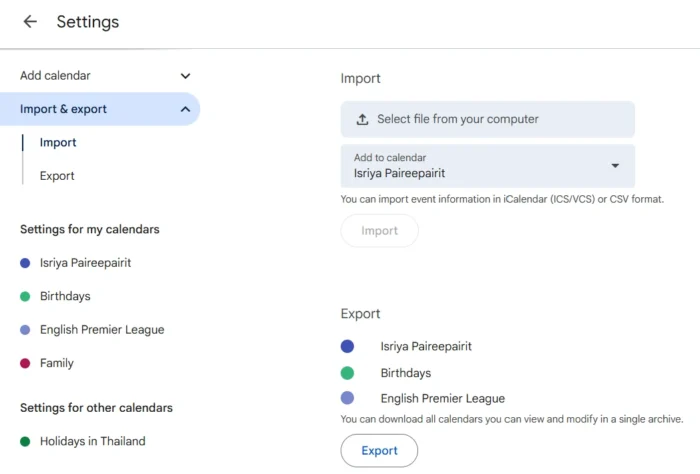This screenshot has height=474, width=700.
Task: Open Isriya Paireepairit calendar settings in sidebar
Action: 85,263
